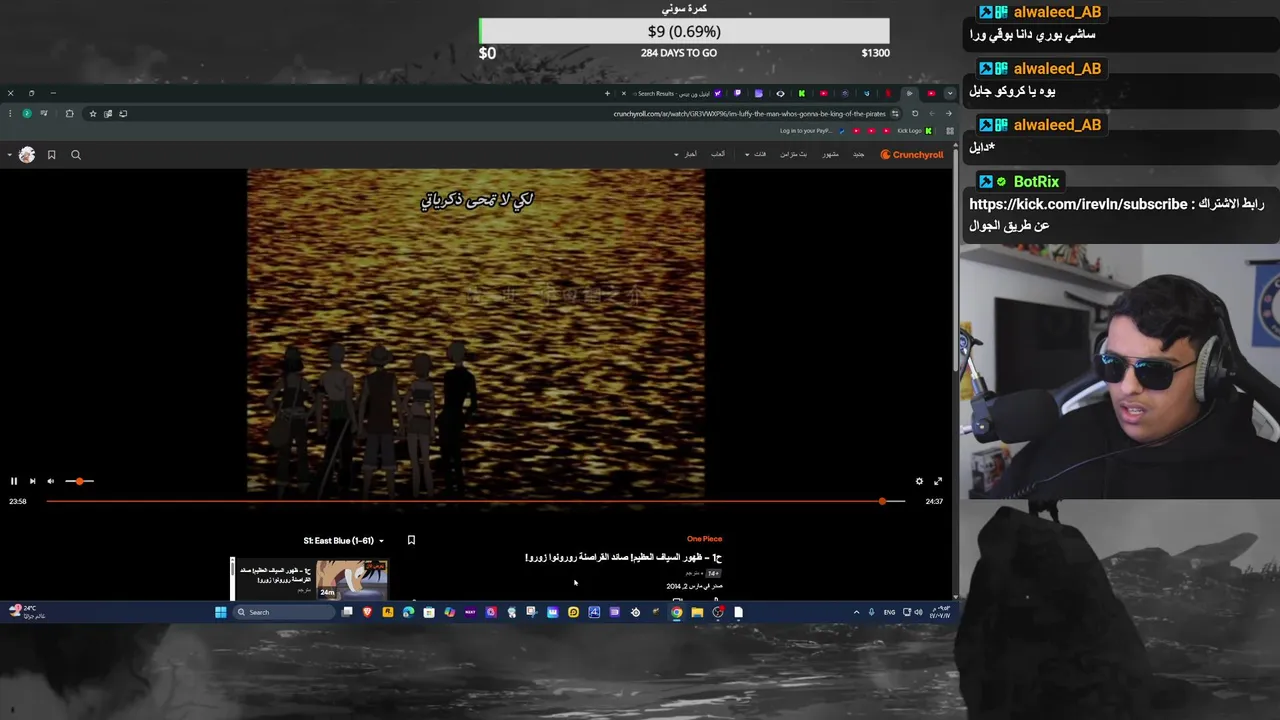The width and height of the screenshot is (1280, 720).
Task: Open the Kick Logo bookmark
Action: [914, 131]
